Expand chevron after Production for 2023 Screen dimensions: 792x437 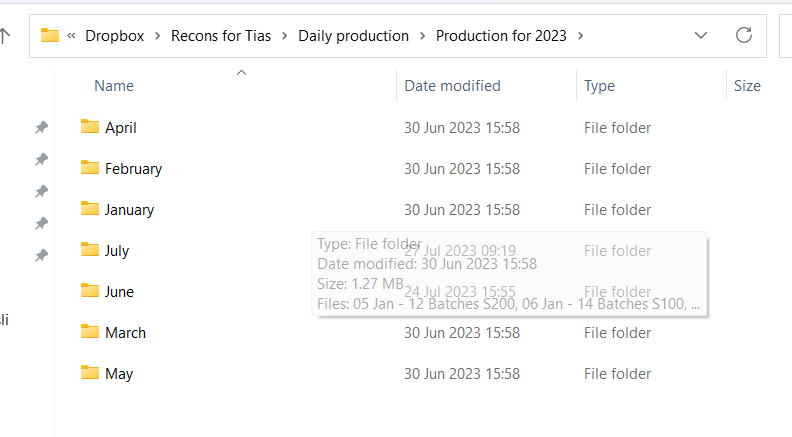(x=581, y=36)
